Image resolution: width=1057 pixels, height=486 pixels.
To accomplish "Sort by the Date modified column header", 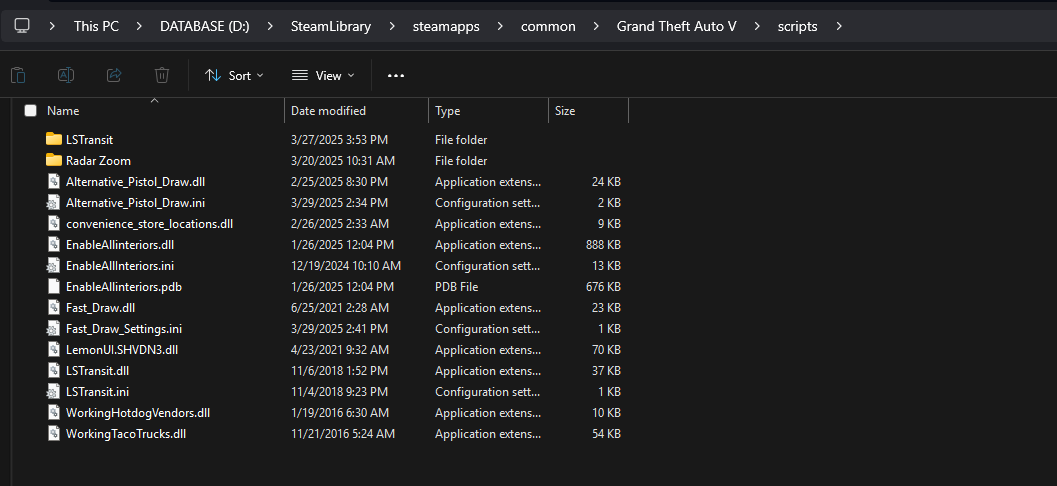I will [328, 111].
